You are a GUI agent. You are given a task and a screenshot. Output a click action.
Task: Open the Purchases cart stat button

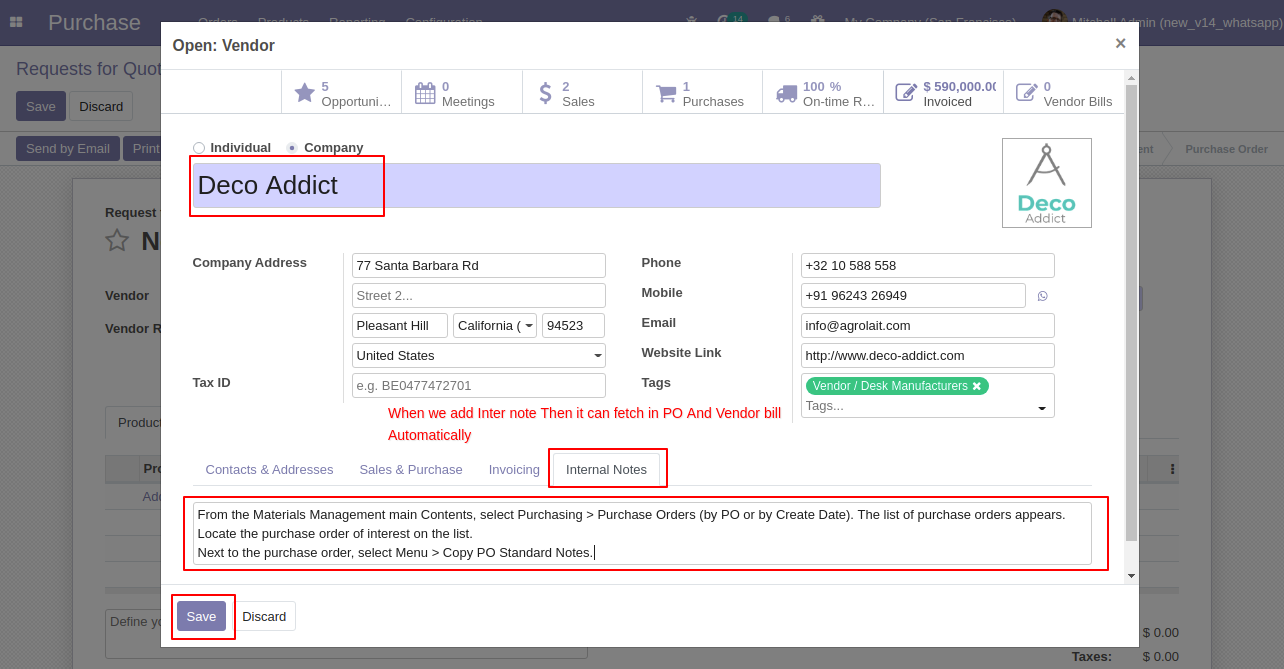point(702,93)
